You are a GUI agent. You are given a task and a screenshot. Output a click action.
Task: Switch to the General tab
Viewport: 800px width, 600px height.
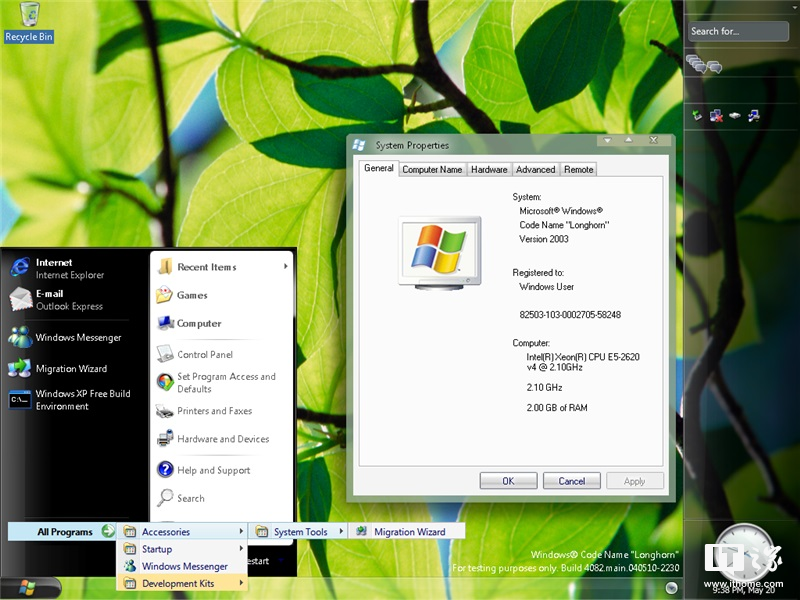[x=379, y=168]
